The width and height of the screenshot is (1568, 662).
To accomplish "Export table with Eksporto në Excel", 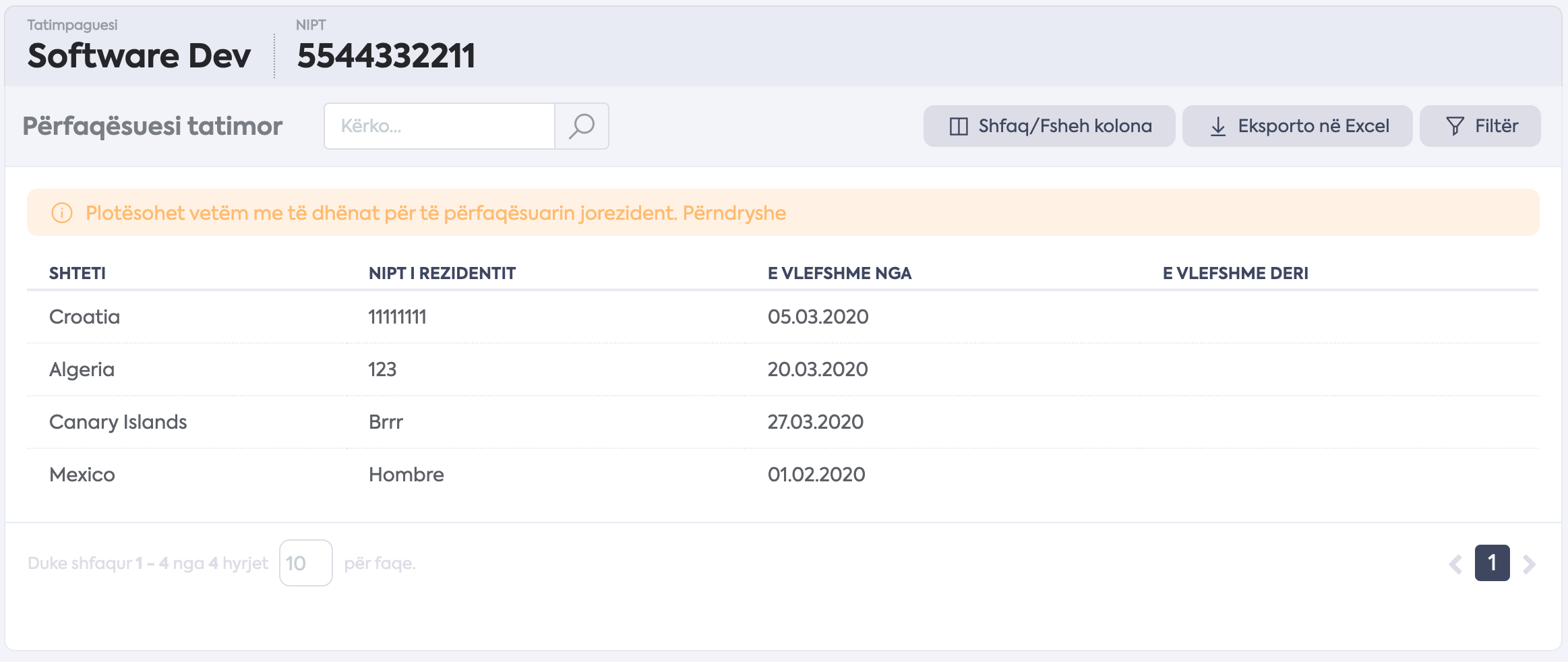I will click(x=1297, y=126).
